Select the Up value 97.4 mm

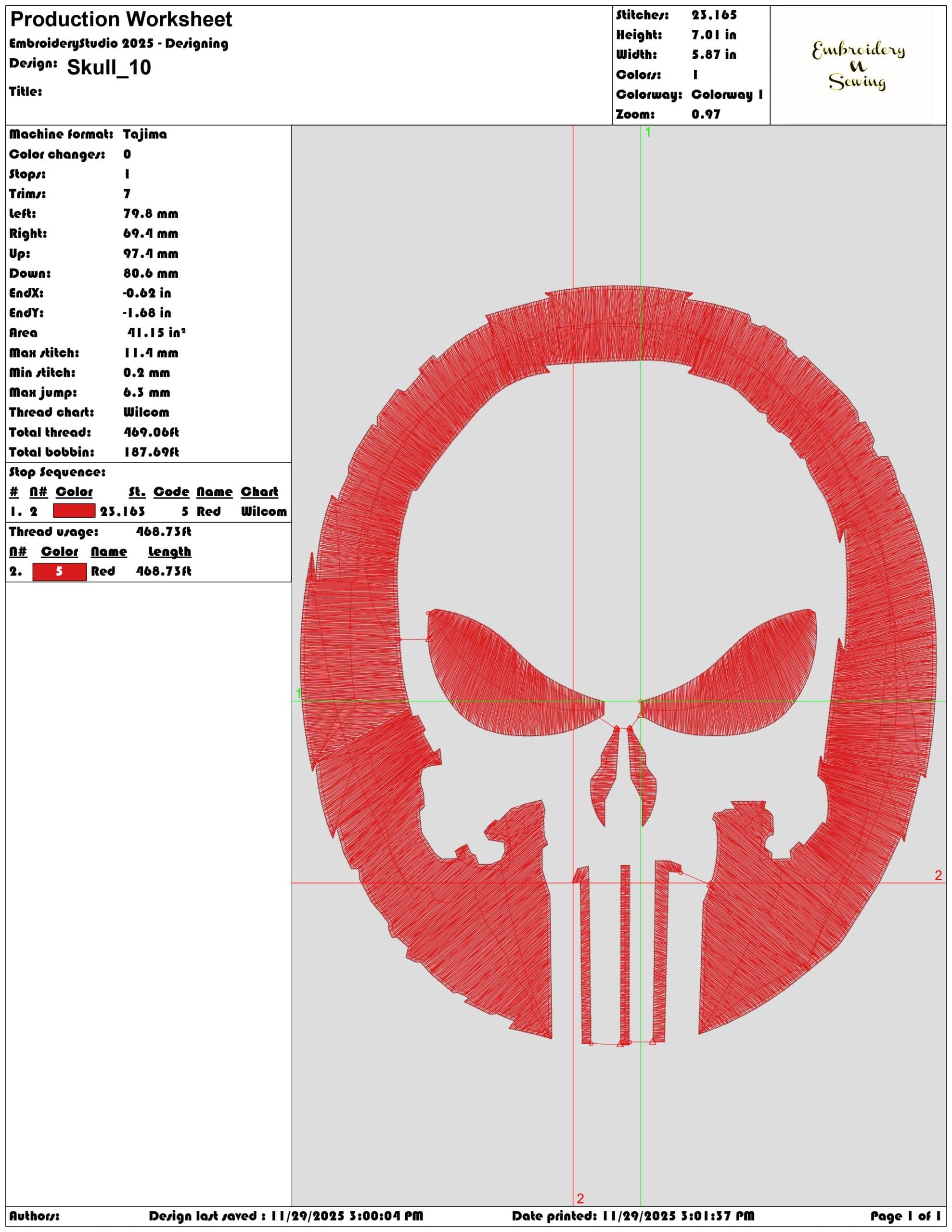151,253
